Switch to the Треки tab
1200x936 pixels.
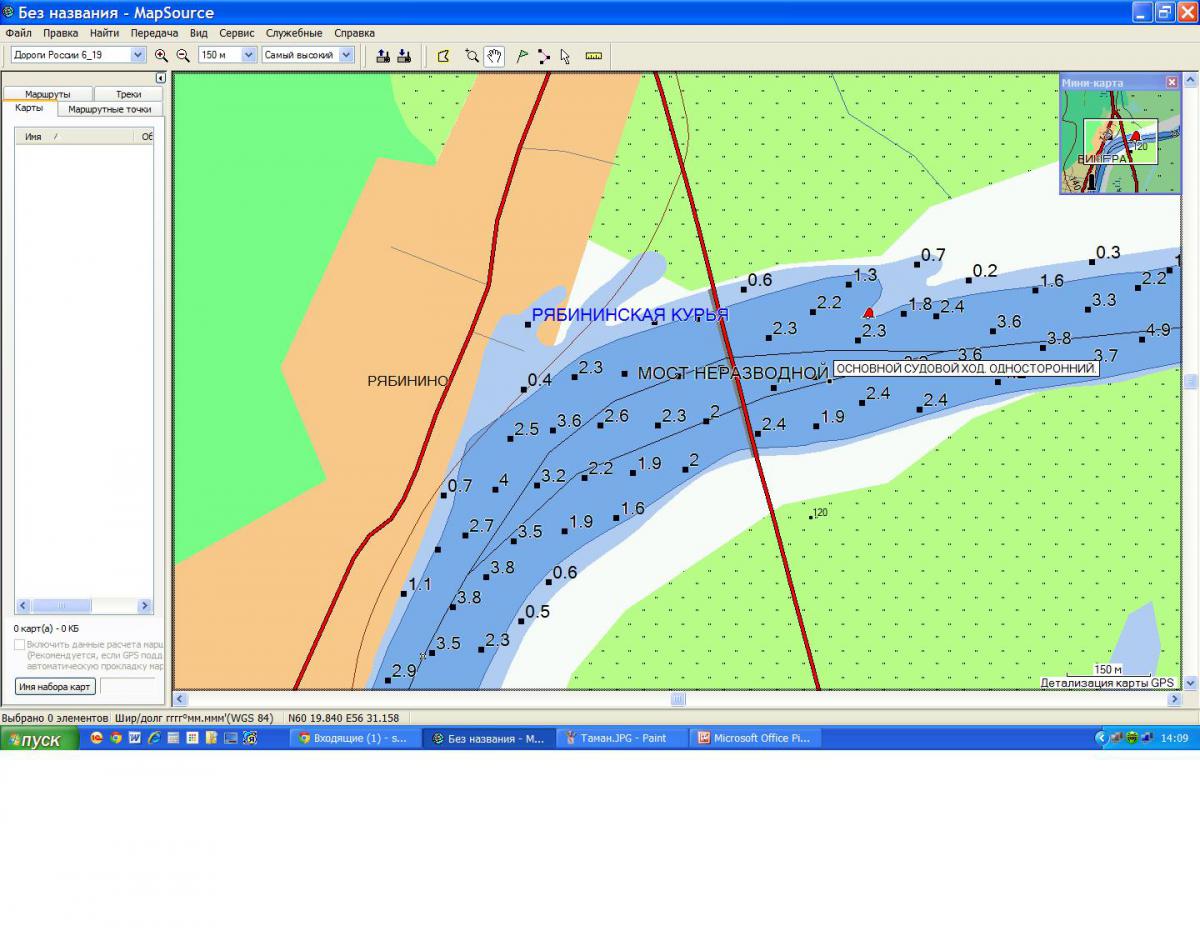(x=128, y=94)
